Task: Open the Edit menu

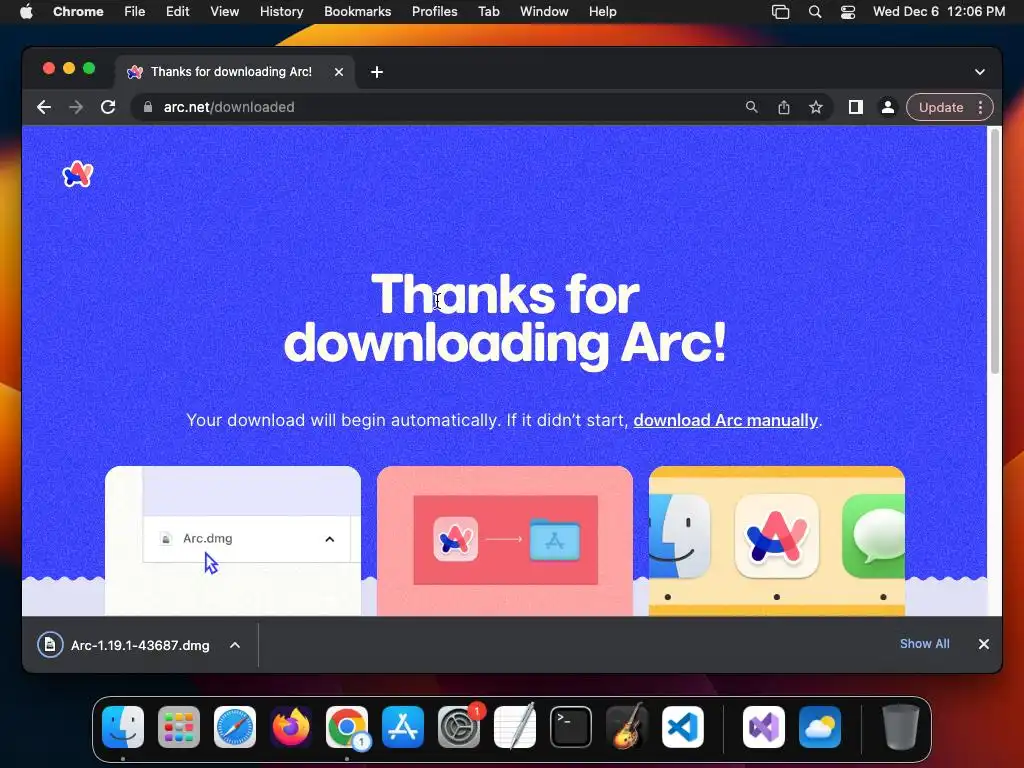Action: click(177, 11)
